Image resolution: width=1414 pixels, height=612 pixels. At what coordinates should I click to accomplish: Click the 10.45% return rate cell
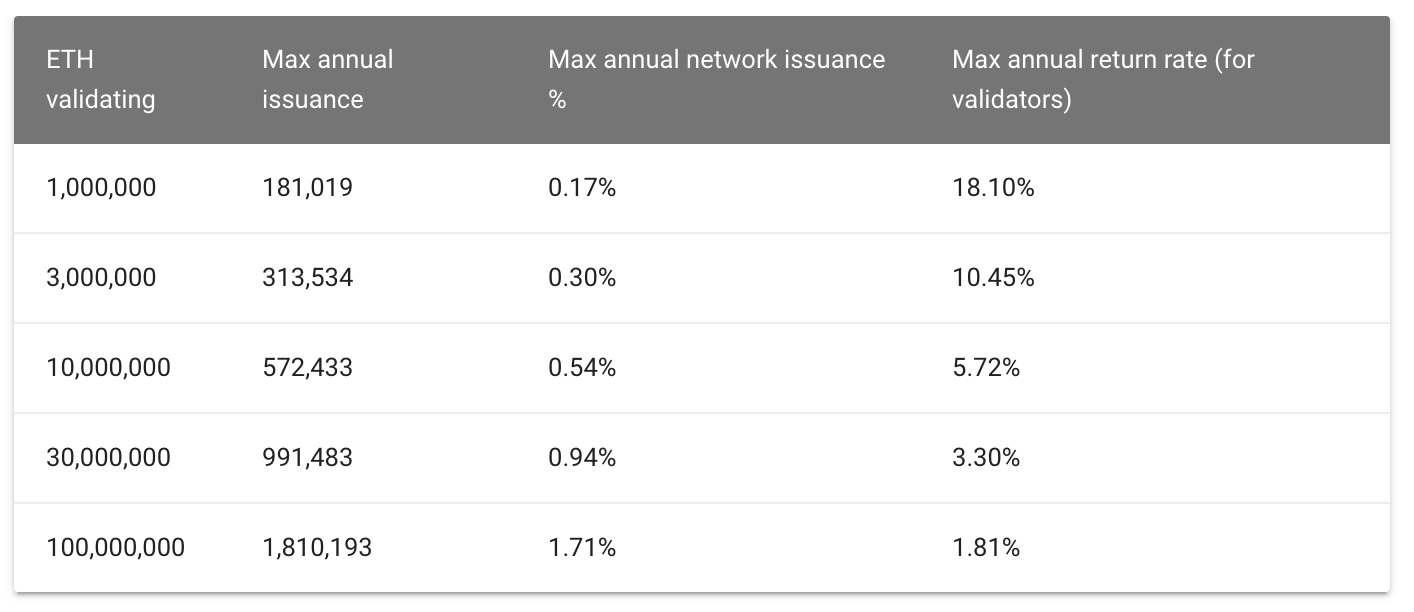pos(992,278)
